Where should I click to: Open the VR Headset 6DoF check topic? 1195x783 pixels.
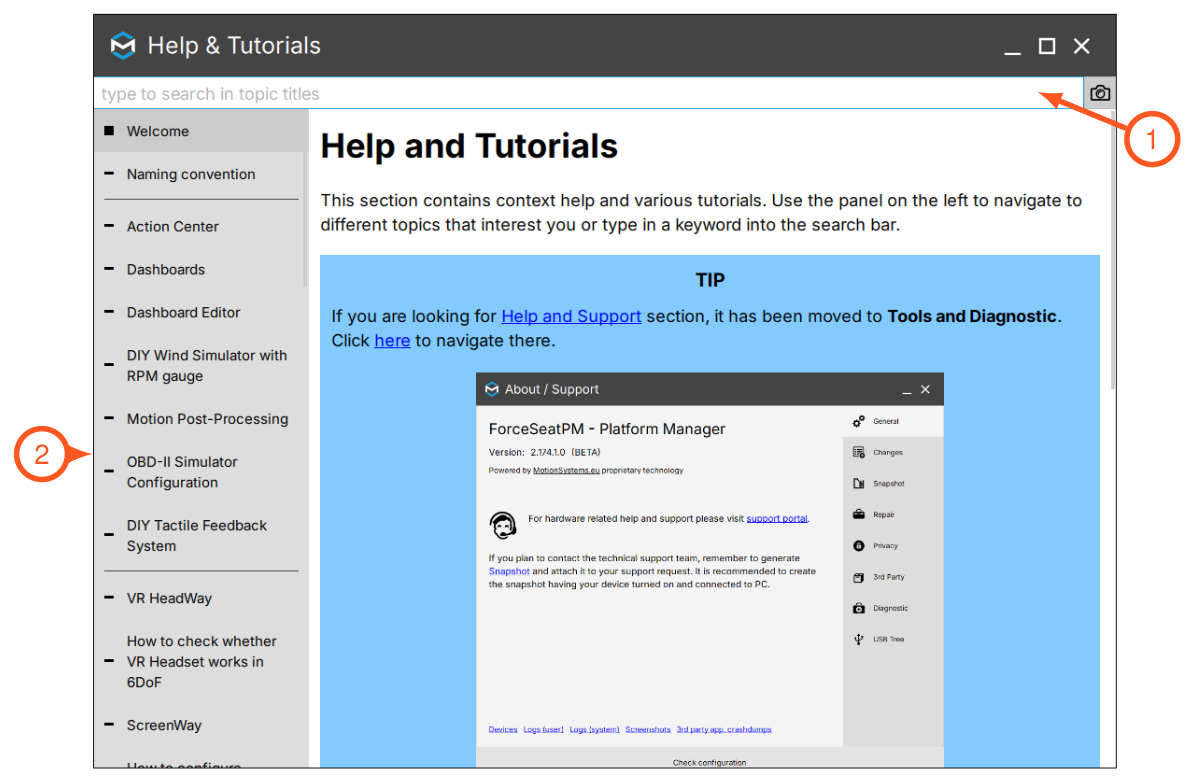click(201, 661)
